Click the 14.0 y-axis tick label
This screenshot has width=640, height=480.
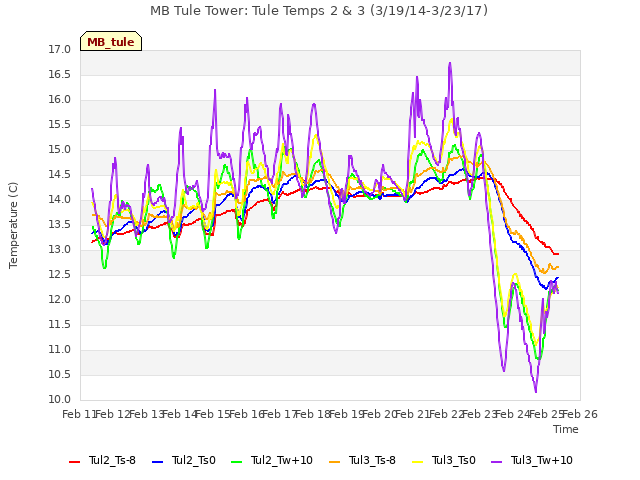[60, 200]
